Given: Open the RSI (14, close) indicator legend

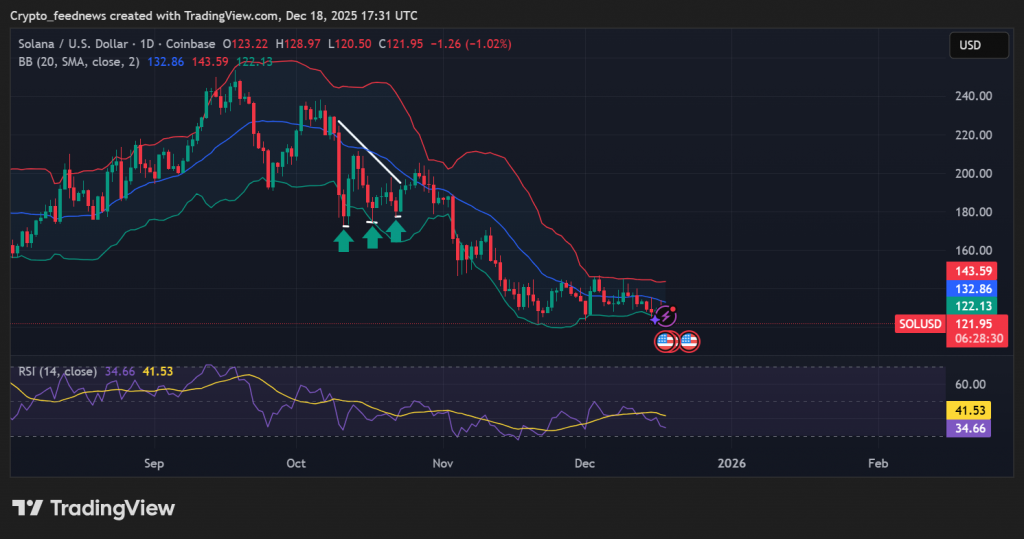Looking at the screenshot, I should click(x=57, y=371).
